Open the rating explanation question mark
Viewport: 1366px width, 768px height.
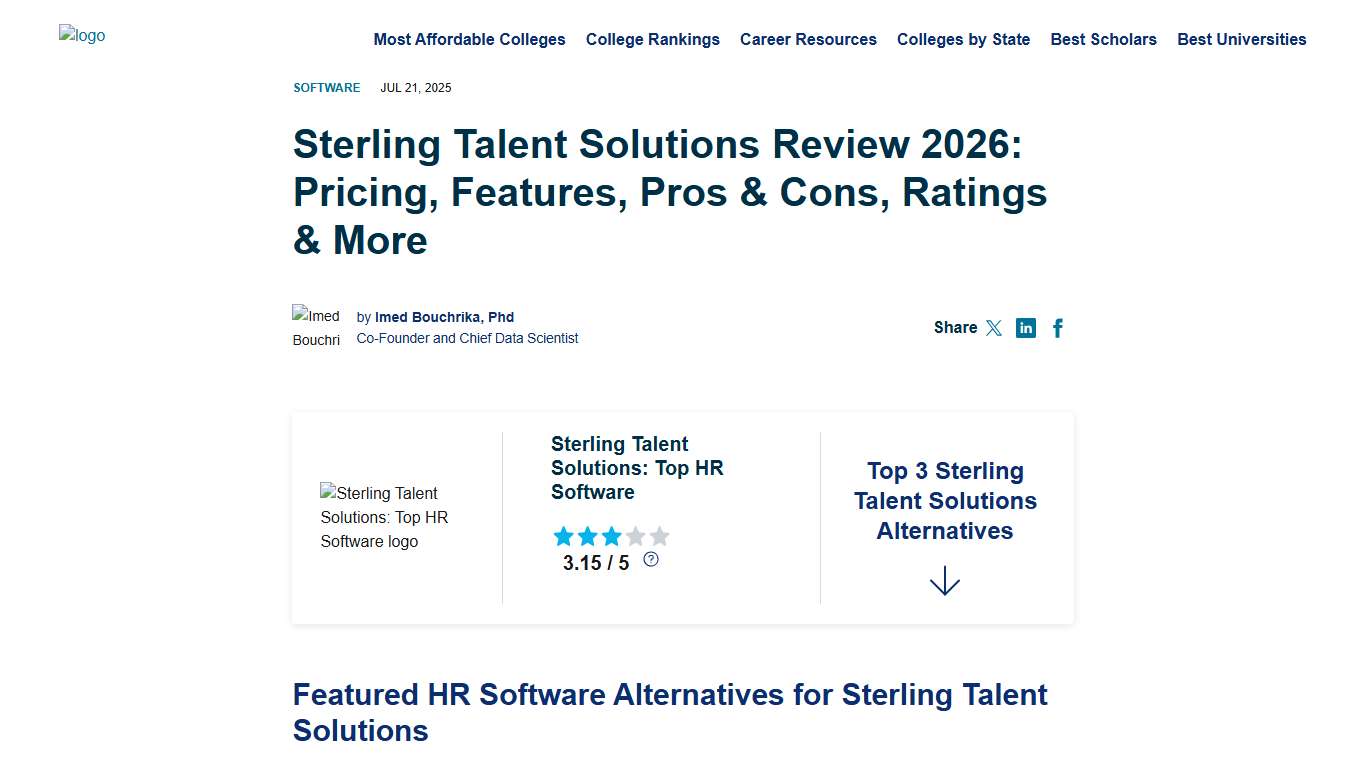pos(650,559)
